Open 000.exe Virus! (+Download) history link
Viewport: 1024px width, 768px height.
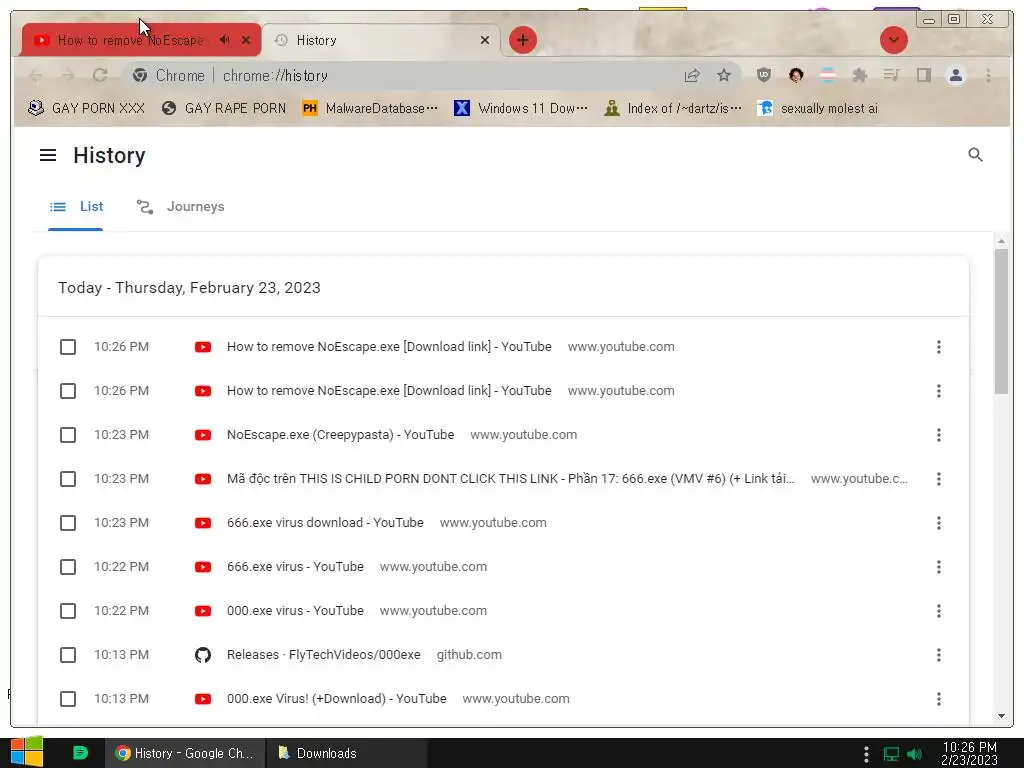[x=336, y=699]
